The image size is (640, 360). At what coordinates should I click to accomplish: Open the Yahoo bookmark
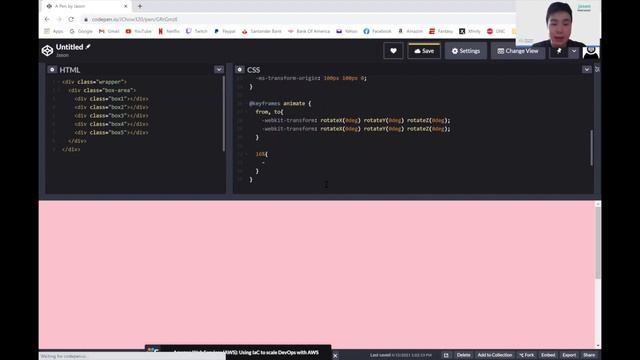(x=347, y=31)
